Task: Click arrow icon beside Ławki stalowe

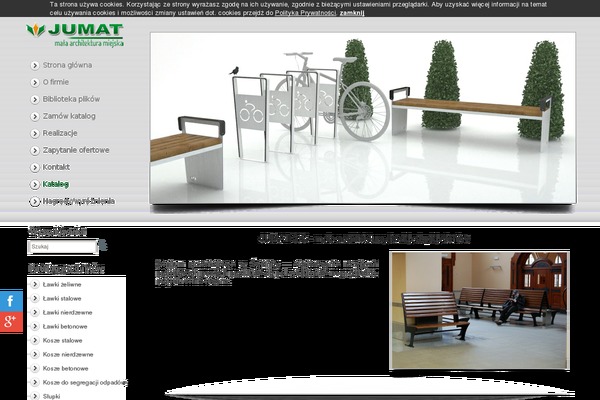Action: click(35, 298)
